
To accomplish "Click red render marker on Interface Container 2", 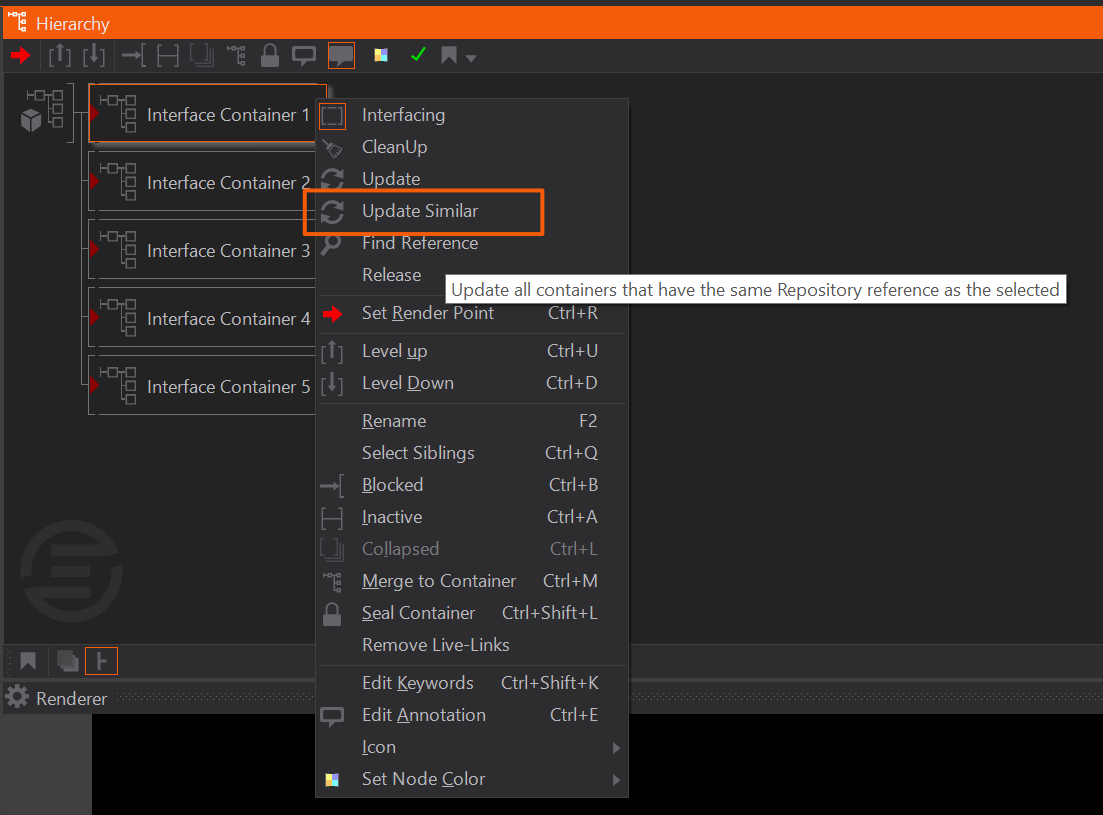I will tap(94, 181).
